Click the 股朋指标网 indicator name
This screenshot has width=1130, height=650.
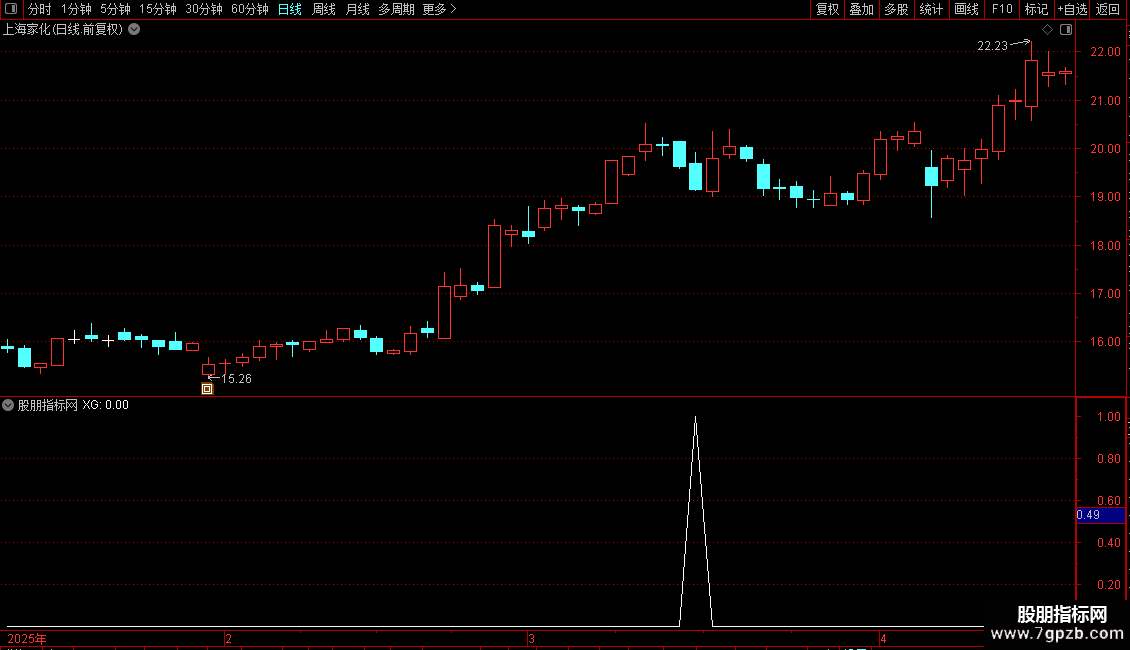point(48,405)
